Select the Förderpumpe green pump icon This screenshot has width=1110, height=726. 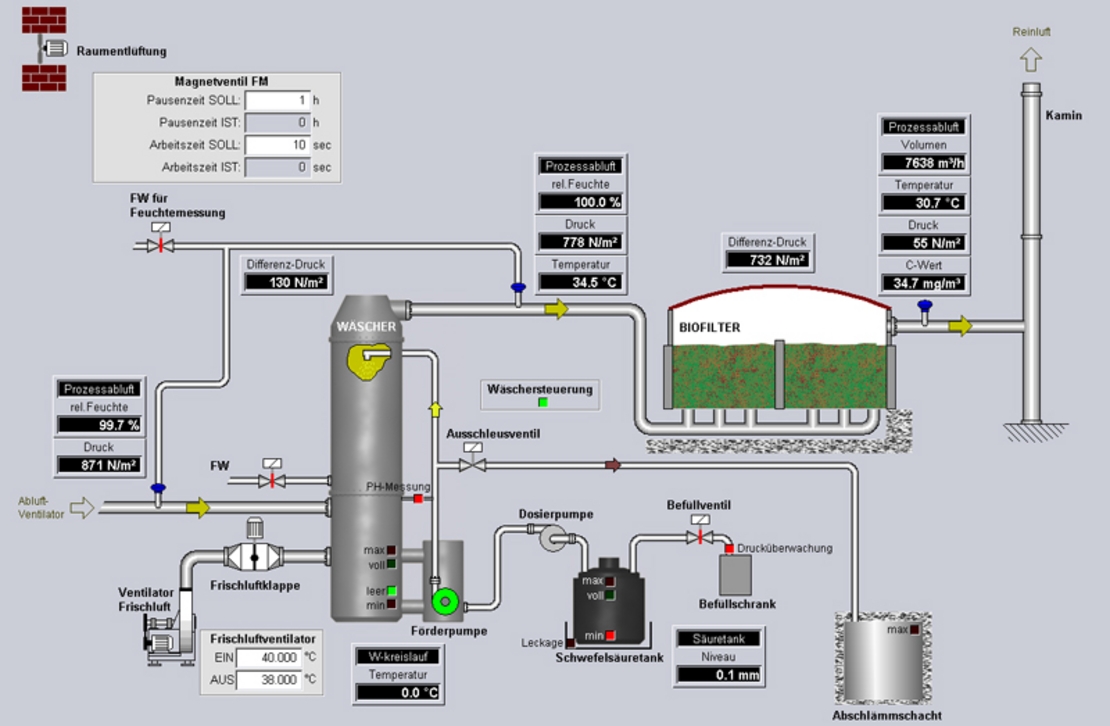coord(443,600)
